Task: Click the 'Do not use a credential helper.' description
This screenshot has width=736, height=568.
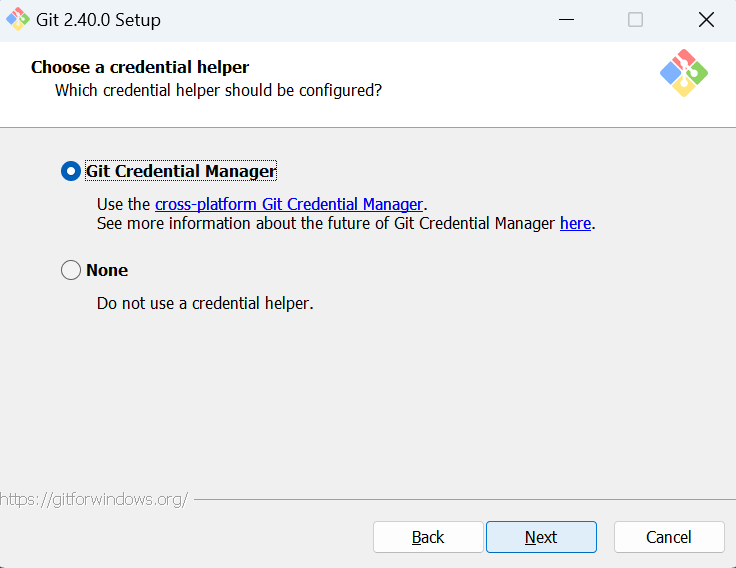Action: 205,303
